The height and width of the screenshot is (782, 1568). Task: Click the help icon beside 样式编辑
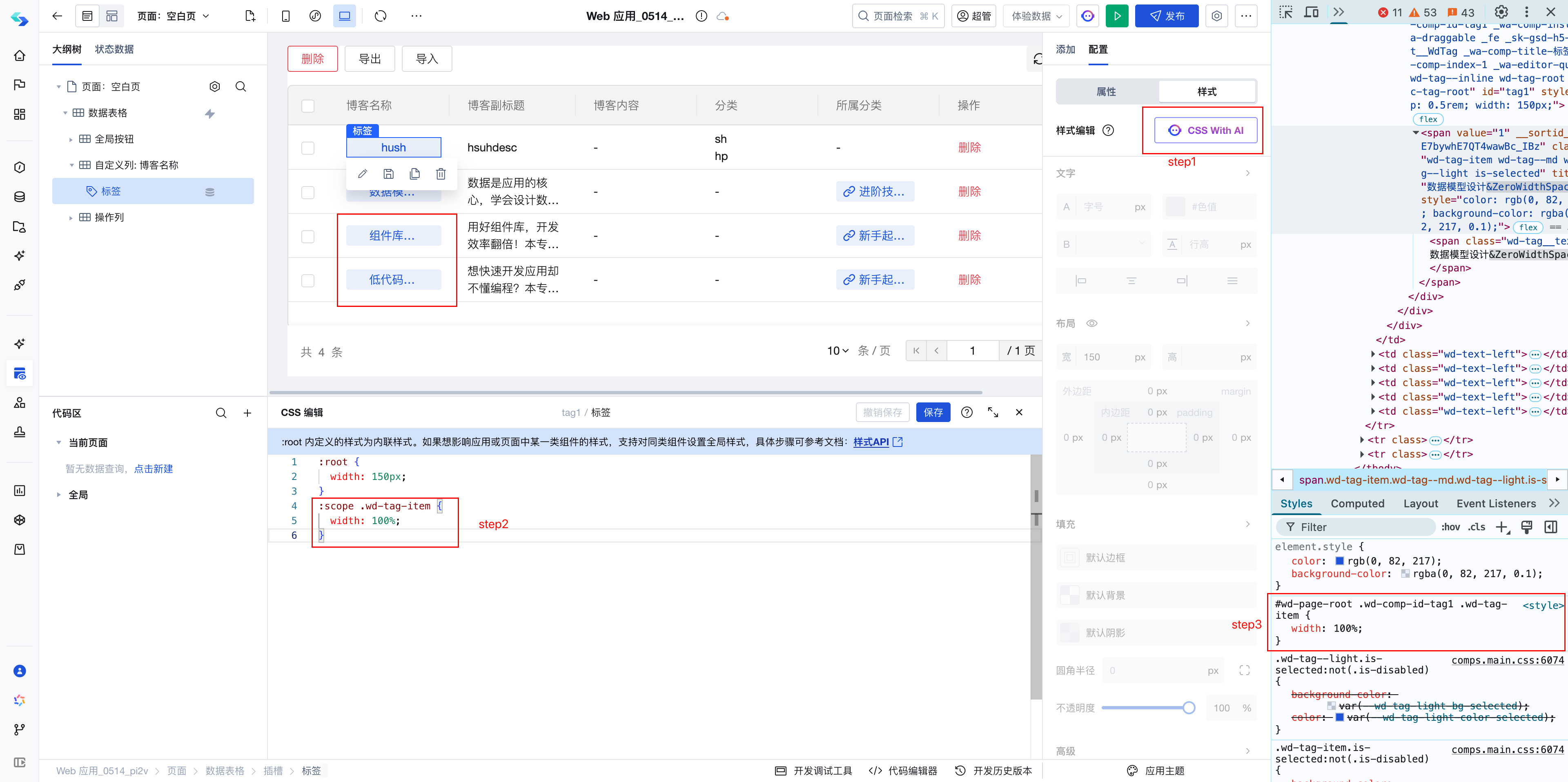[x=1109, y=130]
